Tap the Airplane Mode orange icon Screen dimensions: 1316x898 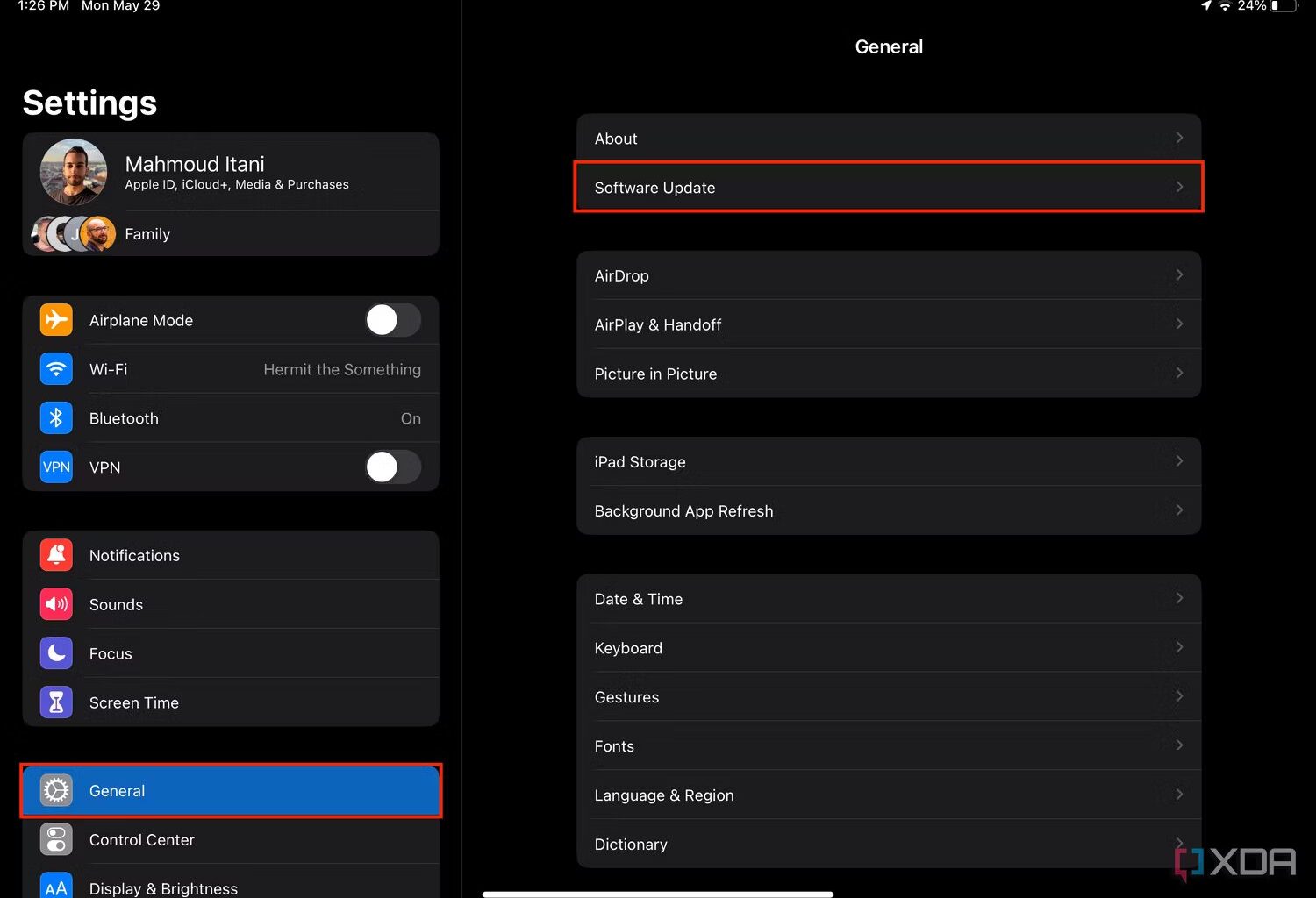(56, 320)
